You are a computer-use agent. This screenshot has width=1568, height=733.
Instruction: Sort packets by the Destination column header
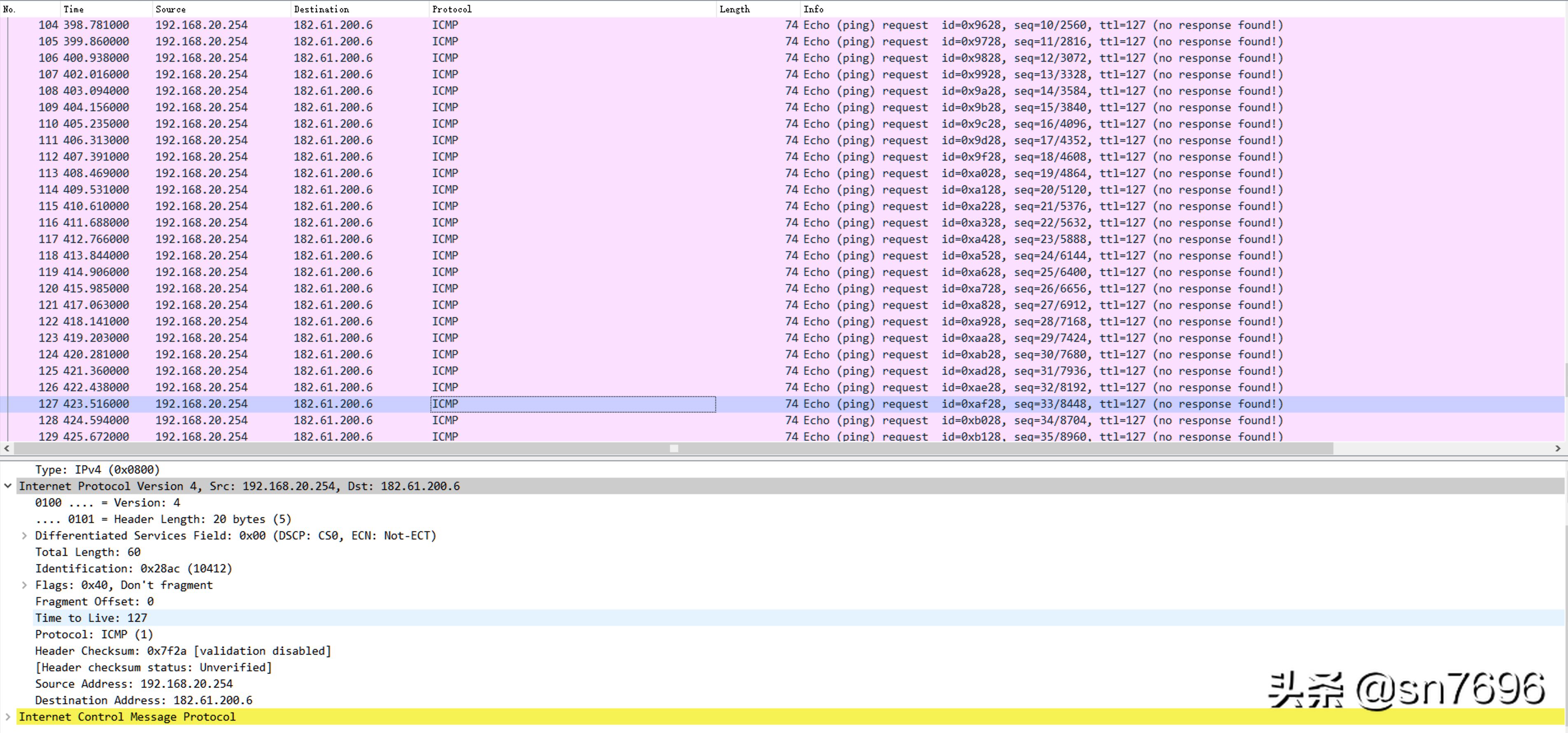360,9
